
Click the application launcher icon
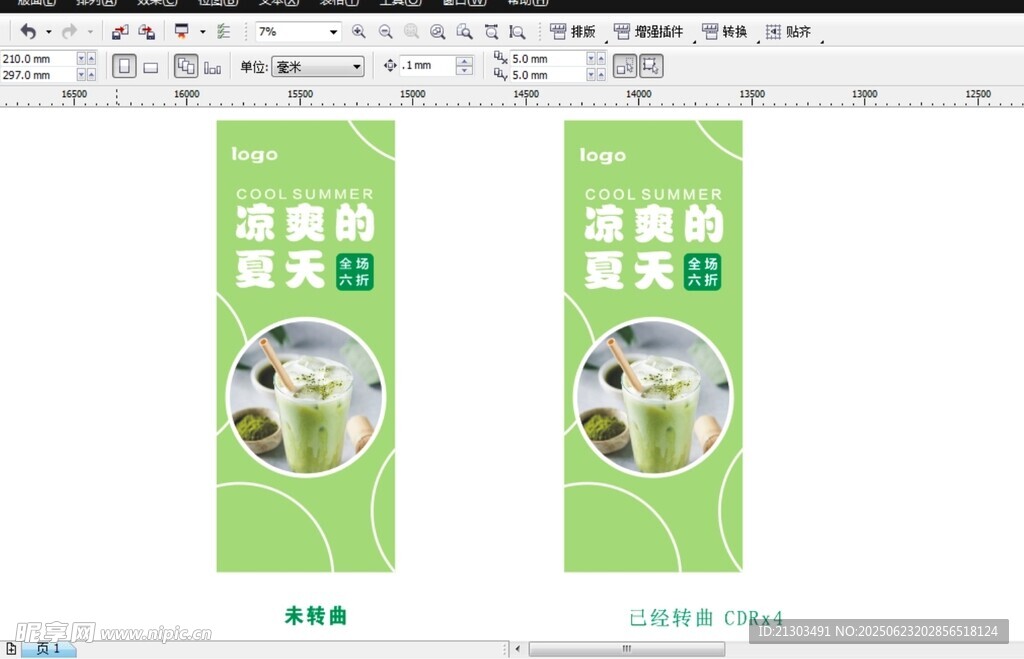coord(182,31)
